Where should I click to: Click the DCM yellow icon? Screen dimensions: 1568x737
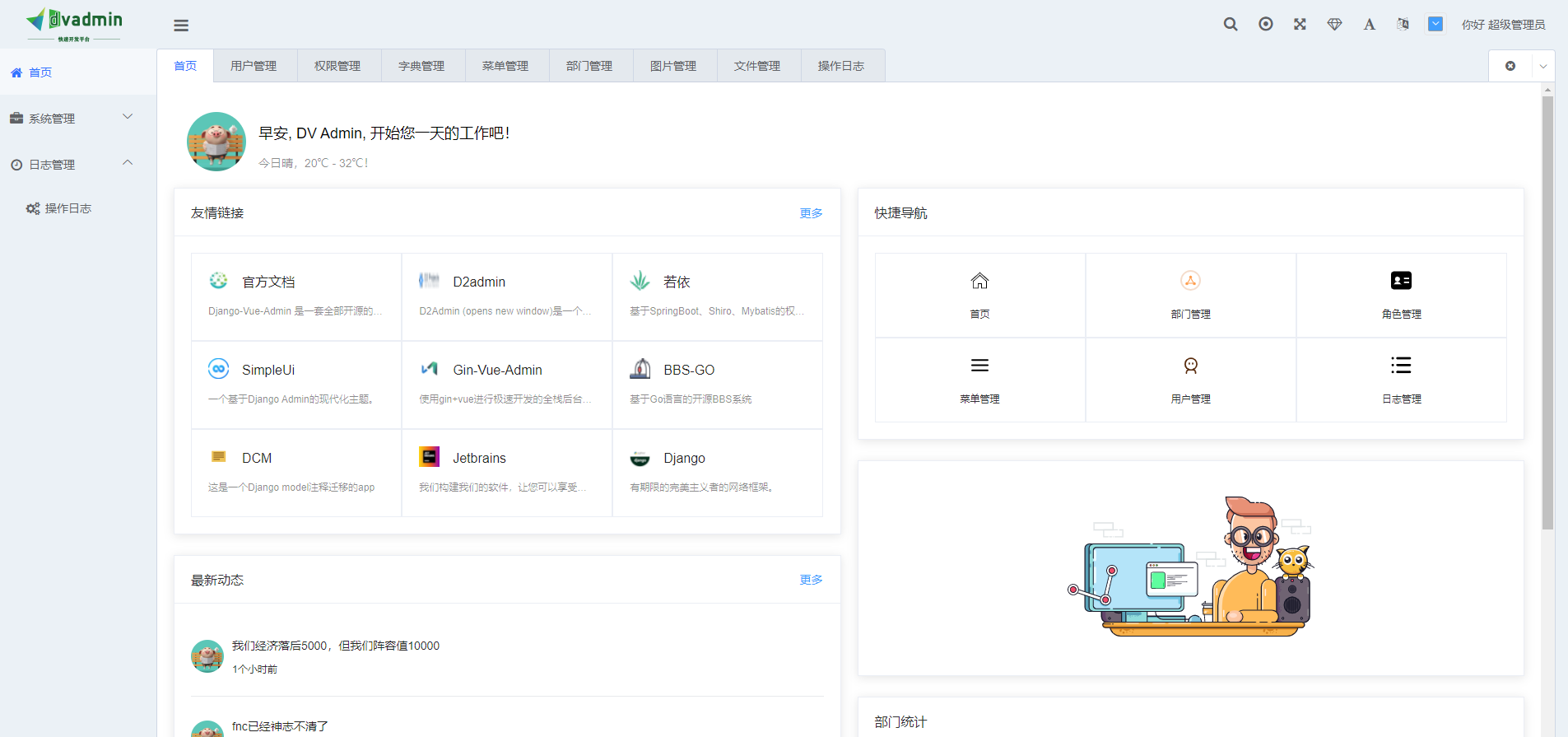[x=218, y=456]
